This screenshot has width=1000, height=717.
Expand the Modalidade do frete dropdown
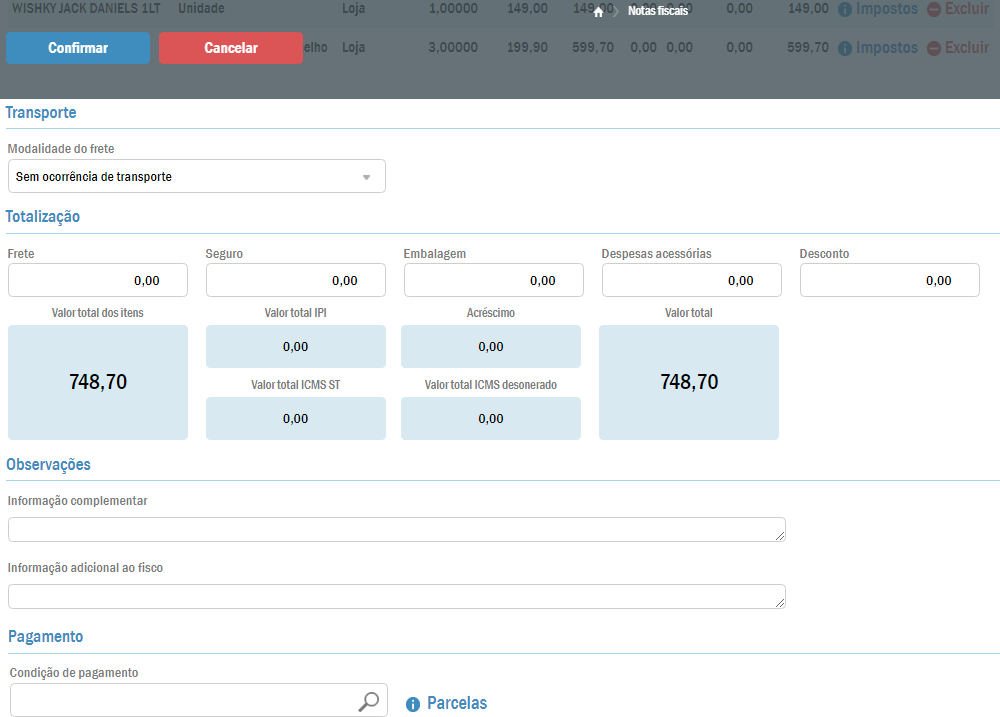366,177
